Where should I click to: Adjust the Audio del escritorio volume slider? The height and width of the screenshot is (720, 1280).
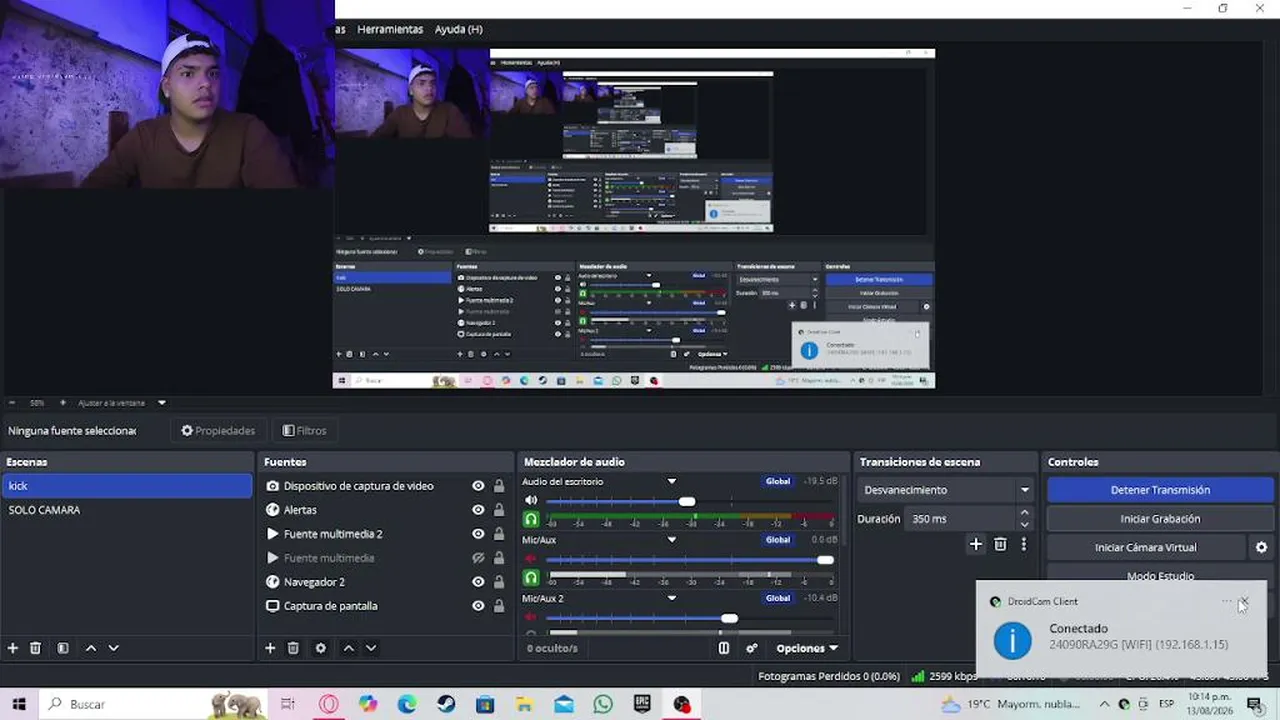pyautogui.click(x=687, y=501)
